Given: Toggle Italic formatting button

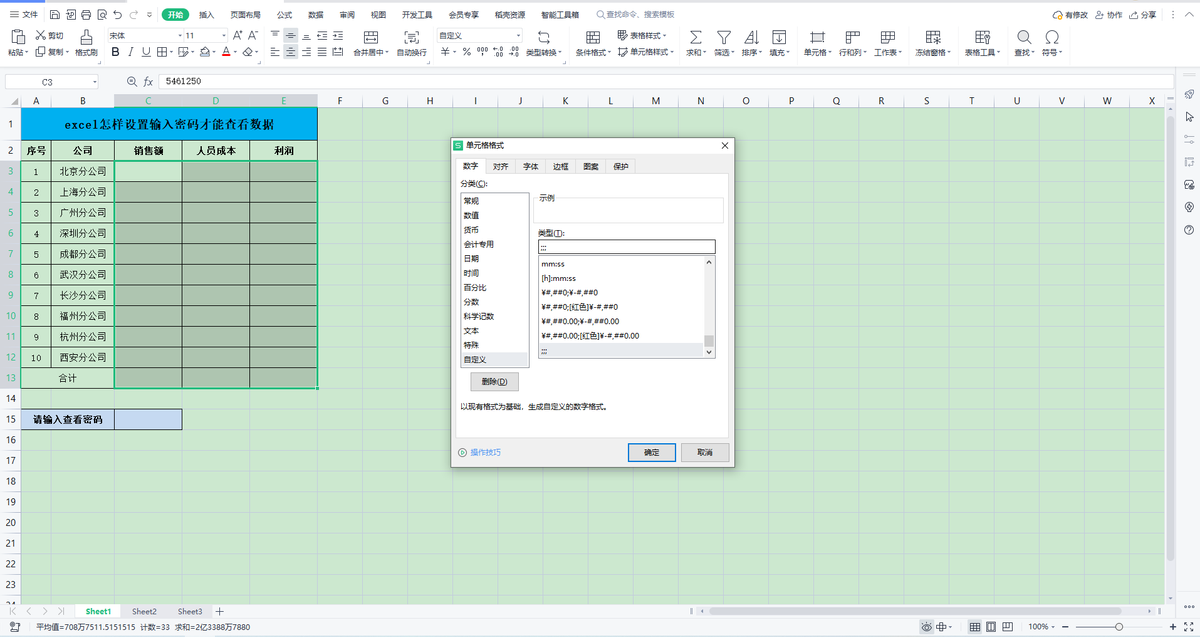Looking at the screenshot, I should coord(131,52).
